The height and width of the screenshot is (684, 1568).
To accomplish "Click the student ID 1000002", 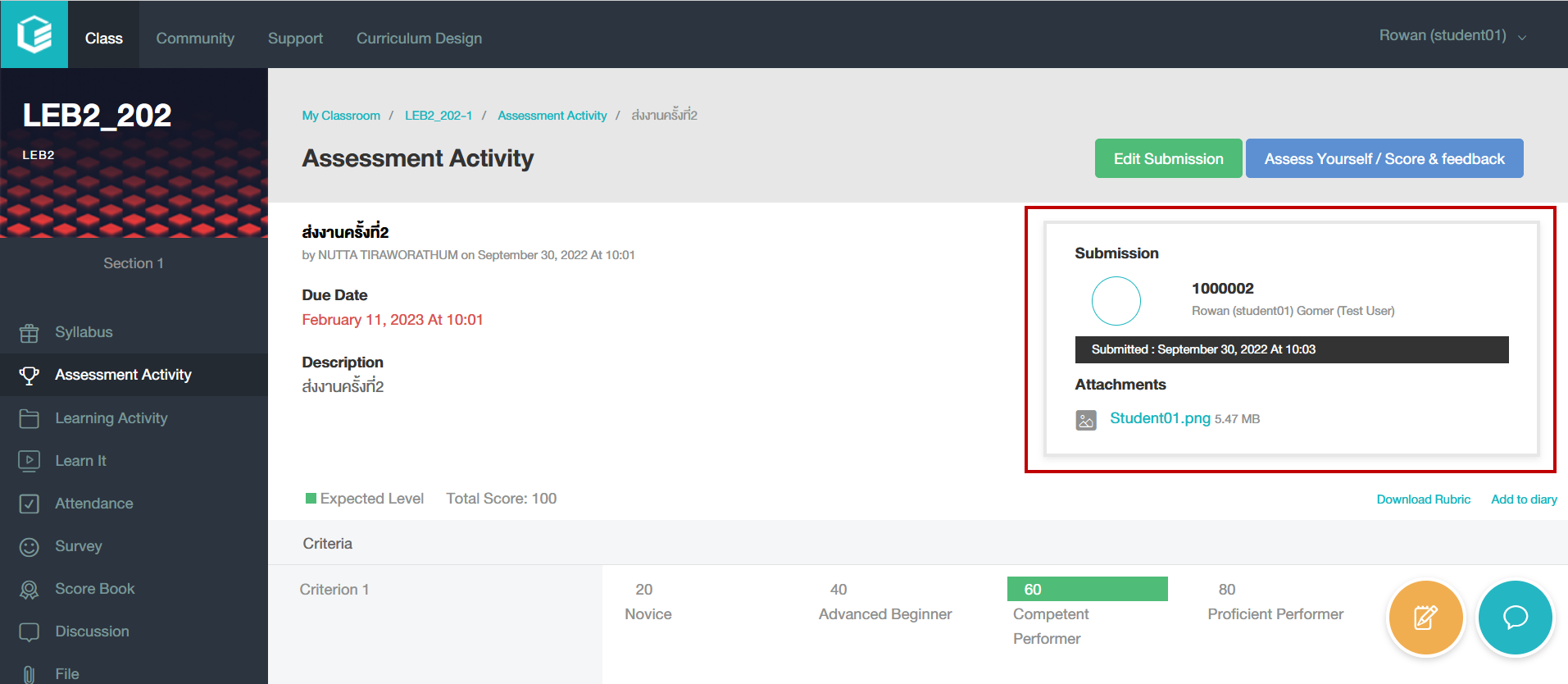I will [x=1223, y=289].
